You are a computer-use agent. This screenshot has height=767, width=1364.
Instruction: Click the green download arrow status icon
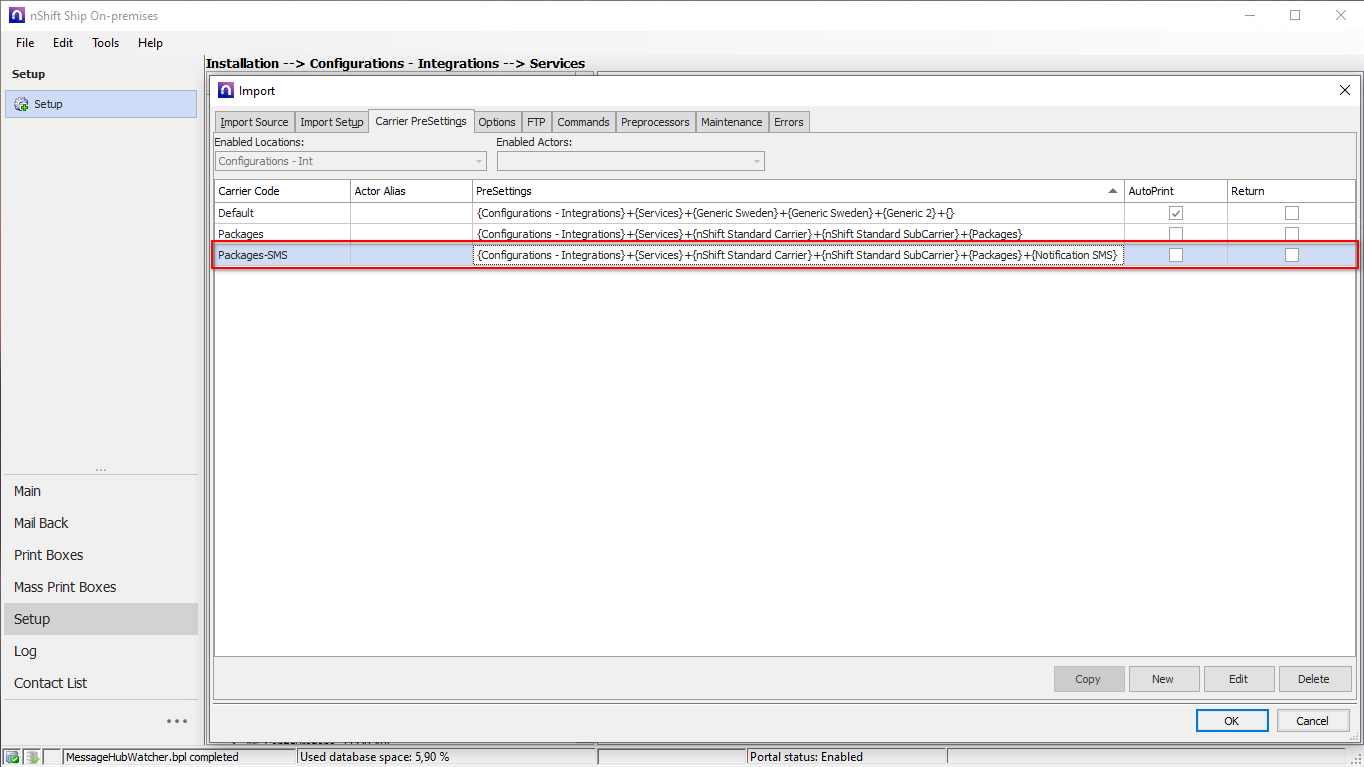tap(32, 757)
